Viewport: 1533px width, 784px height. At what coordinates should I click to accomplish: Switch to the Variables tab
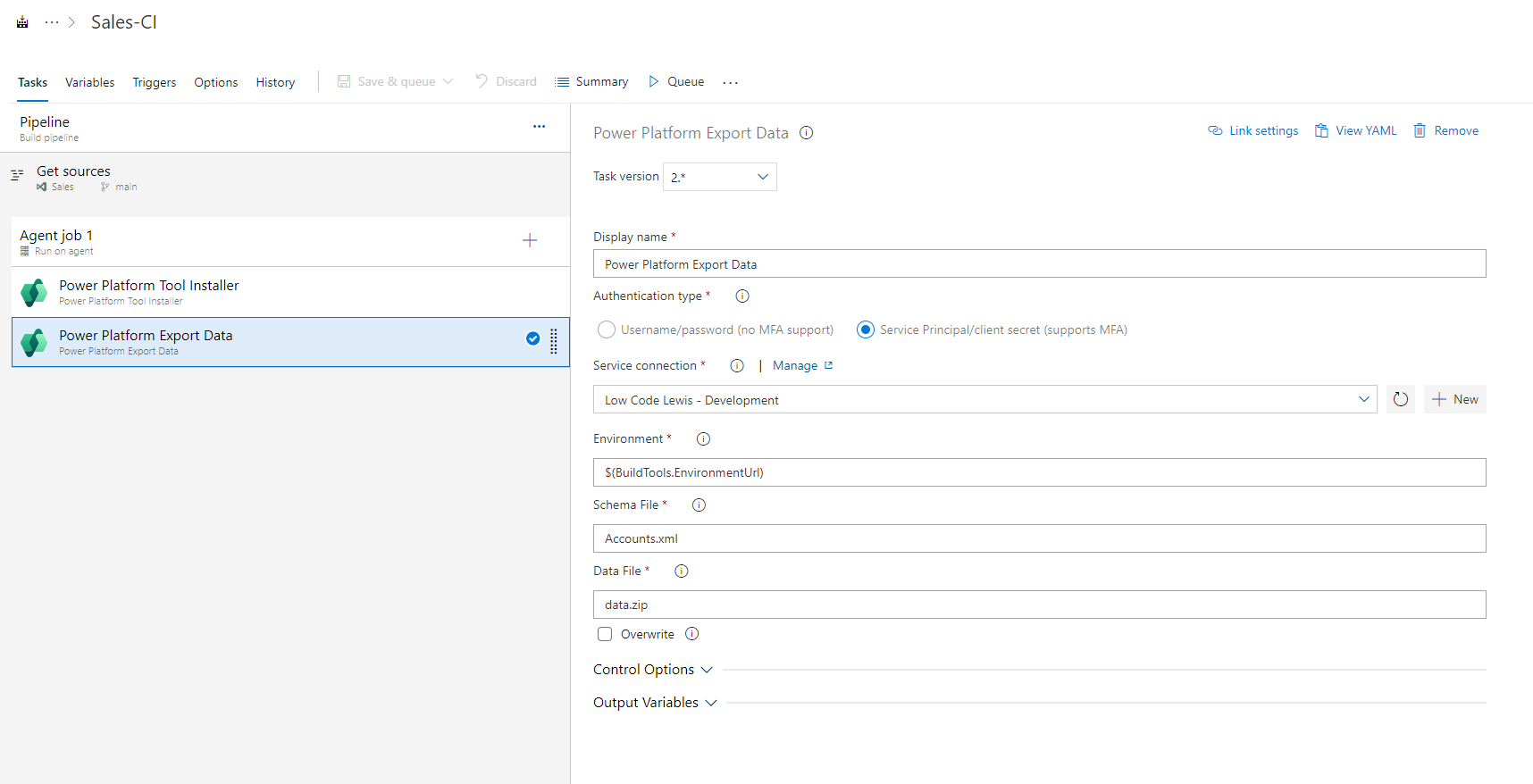(x=90, y=82)
